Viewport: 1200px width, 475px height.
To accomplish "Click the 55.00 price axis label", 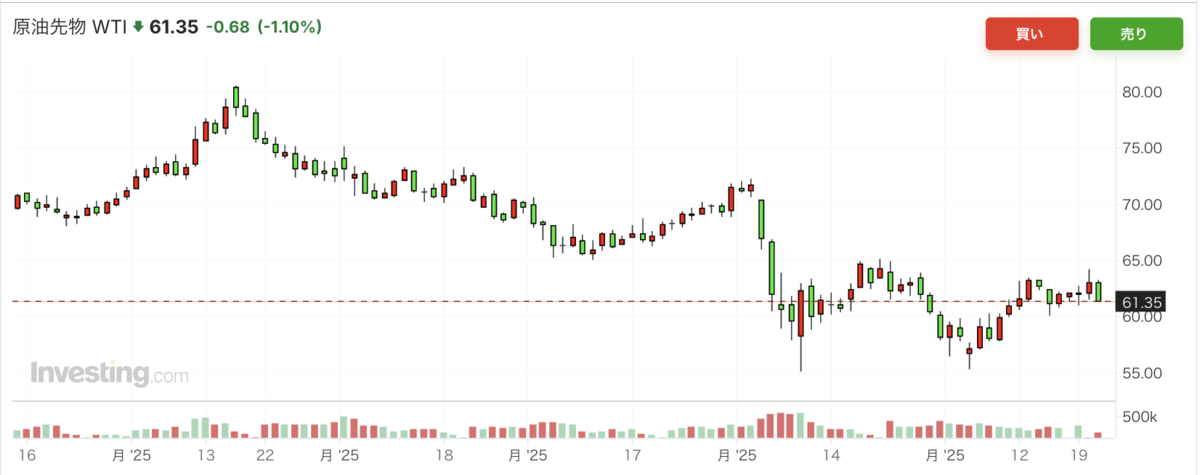I will [x=1142, y=374].
